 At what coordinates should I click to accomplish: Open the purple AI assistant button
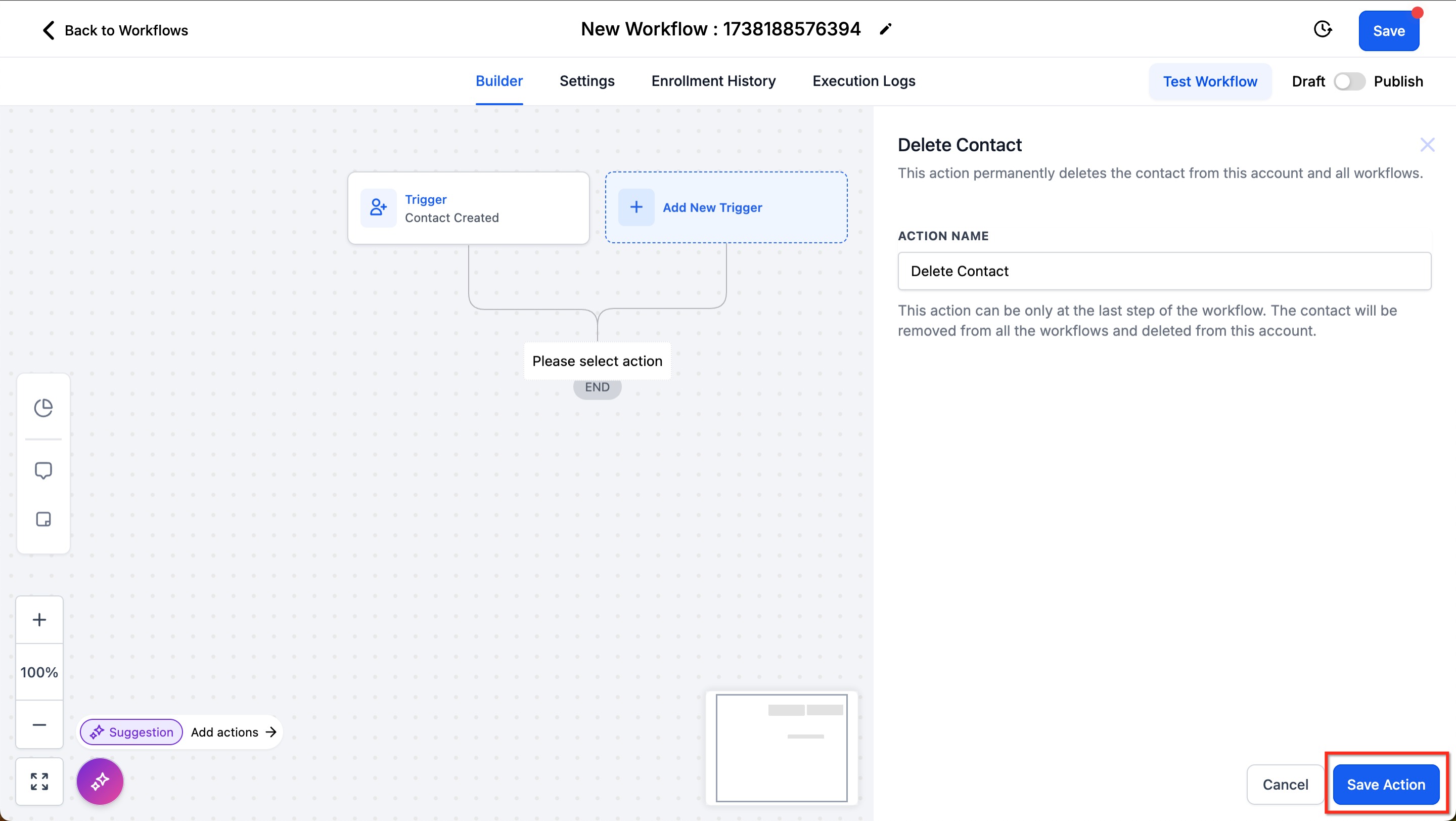[100, 782]
